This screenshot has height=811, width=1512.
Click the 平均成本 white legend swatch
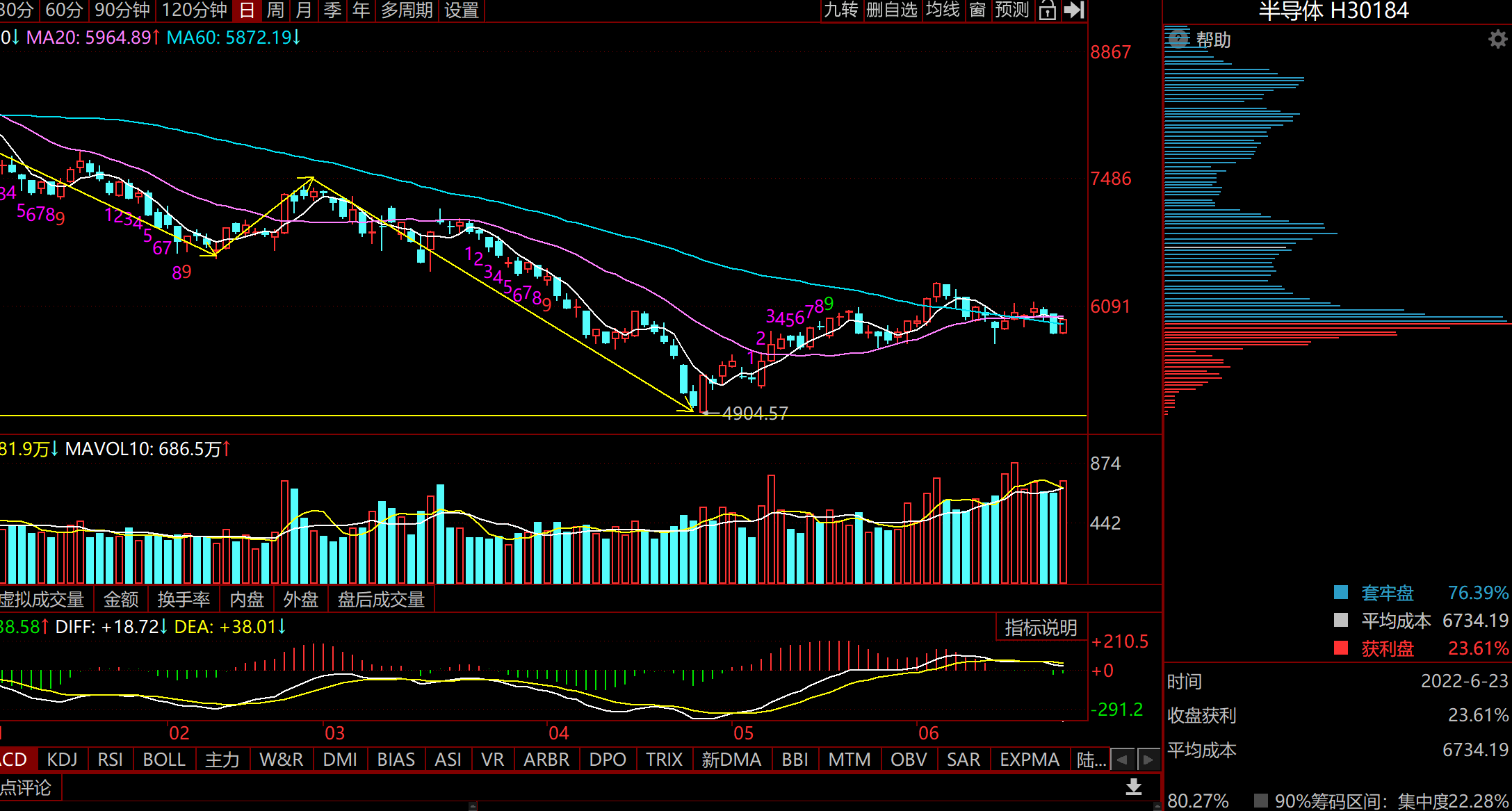click(x=1341, y=620)
